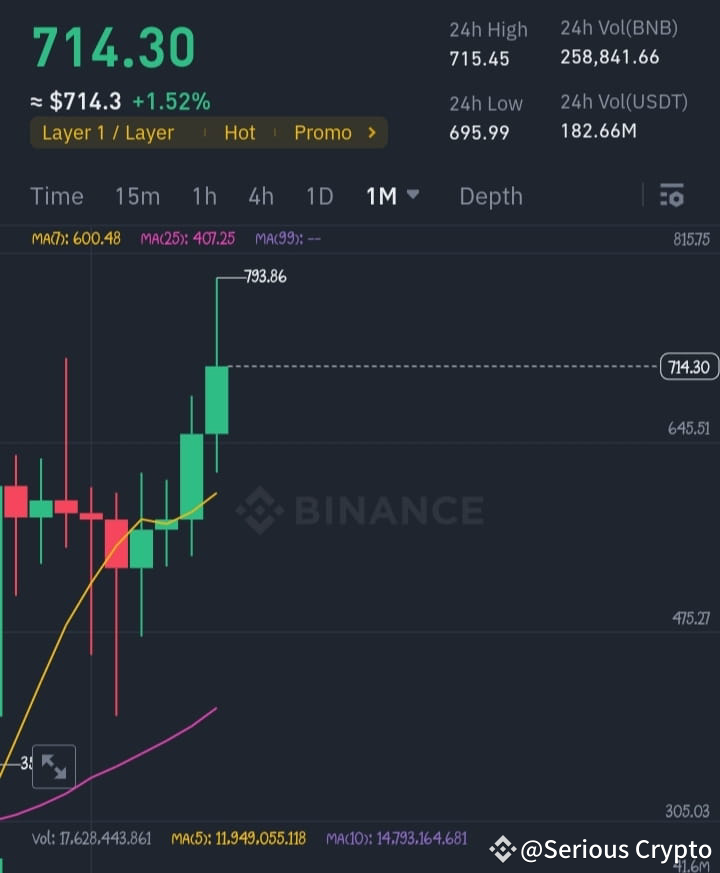
Task: Expand the Promo tag chevron
Action: click(370, 132)
